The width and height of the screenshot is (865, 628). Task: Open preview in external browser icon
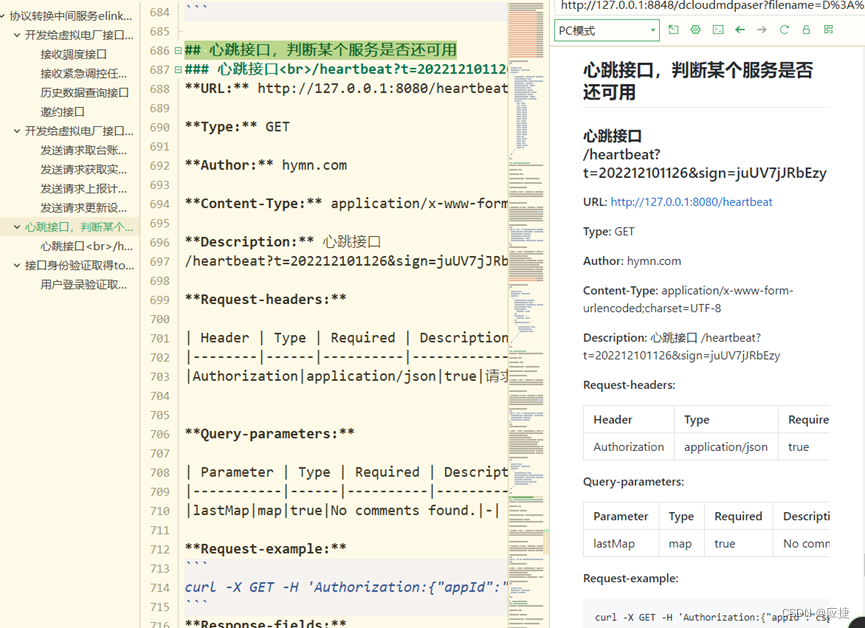tap(673, 30)
